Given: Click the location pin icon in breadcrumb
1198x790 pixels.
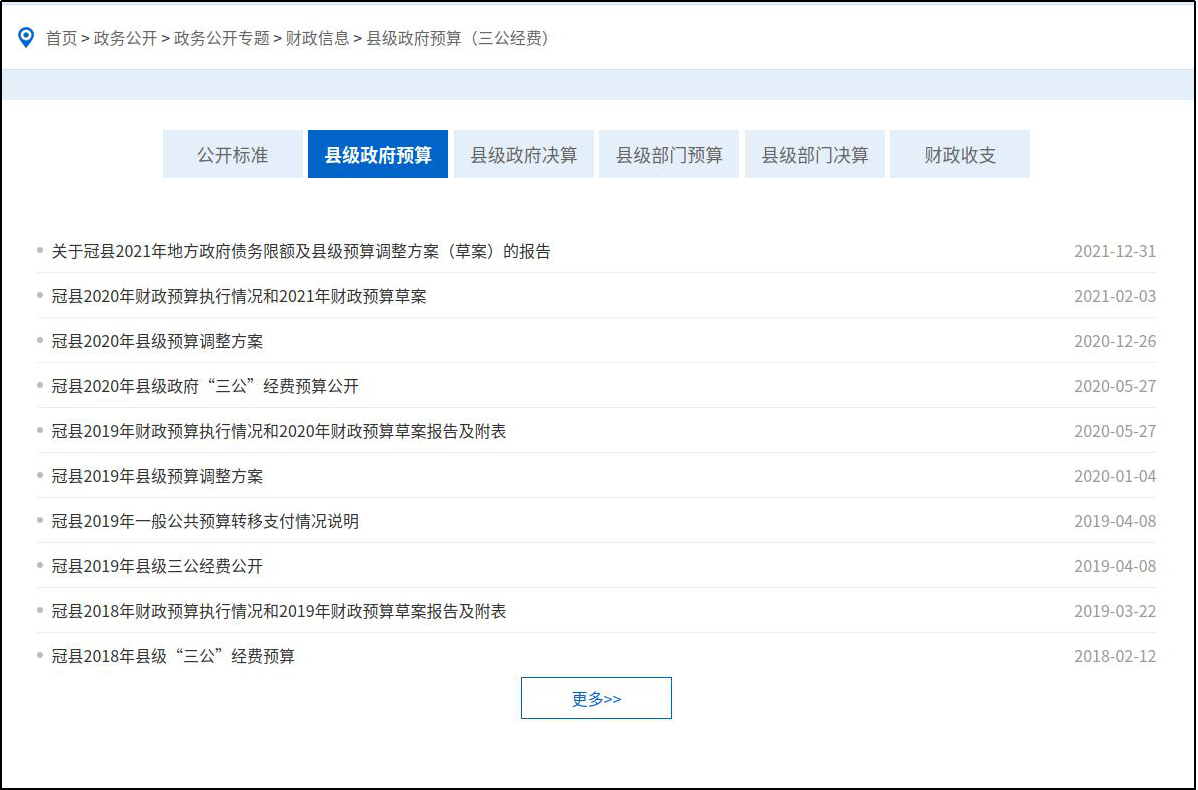Looking at the screenshot, I should pos(26,37).
